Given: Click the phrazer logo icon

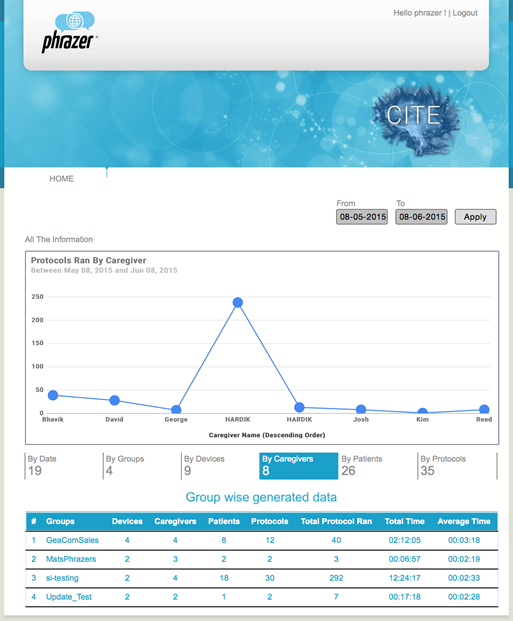Looking at the screenshot, I should [70, 32].
